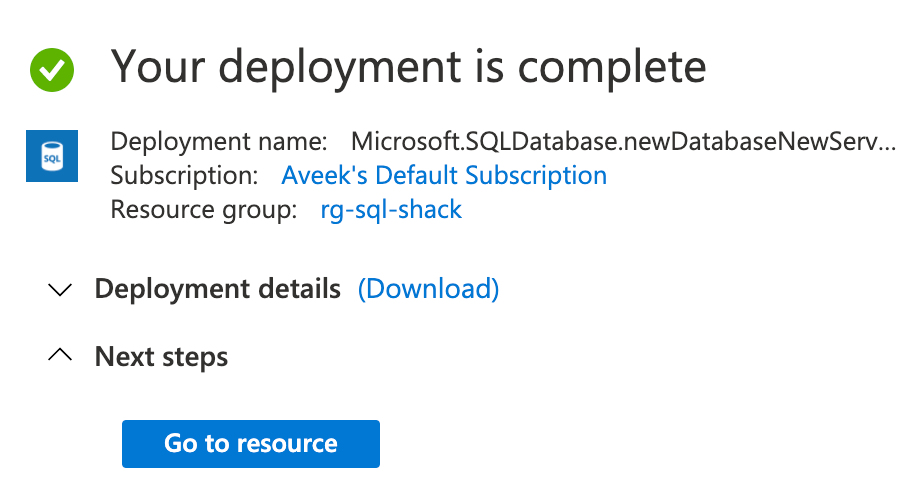Click the blue SQL database icon
The width and height of the screenshot is (924, 498).
(x=51, y=155)
